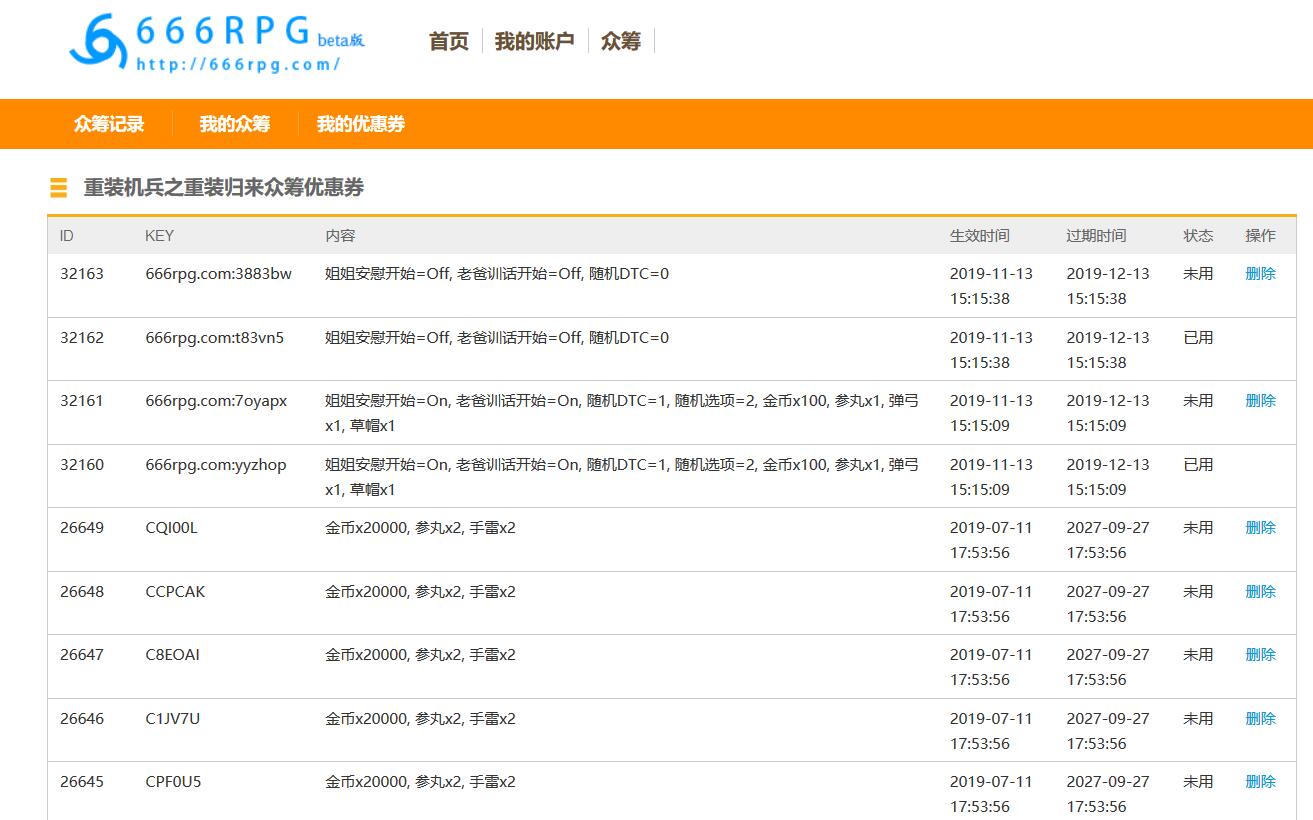
Task: Select key 666rpg.com:yyzhop
Action: coord(216,464)
